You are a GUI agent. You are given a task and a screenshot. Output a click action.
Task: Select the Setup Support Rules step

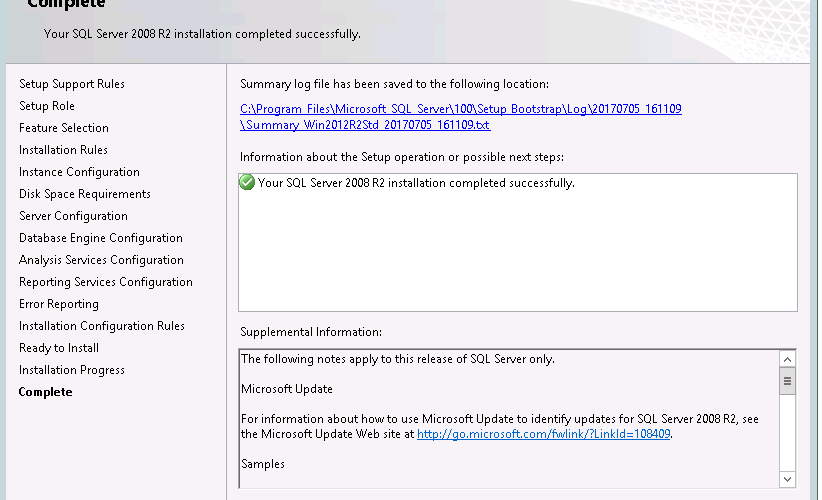click(72, 84)
